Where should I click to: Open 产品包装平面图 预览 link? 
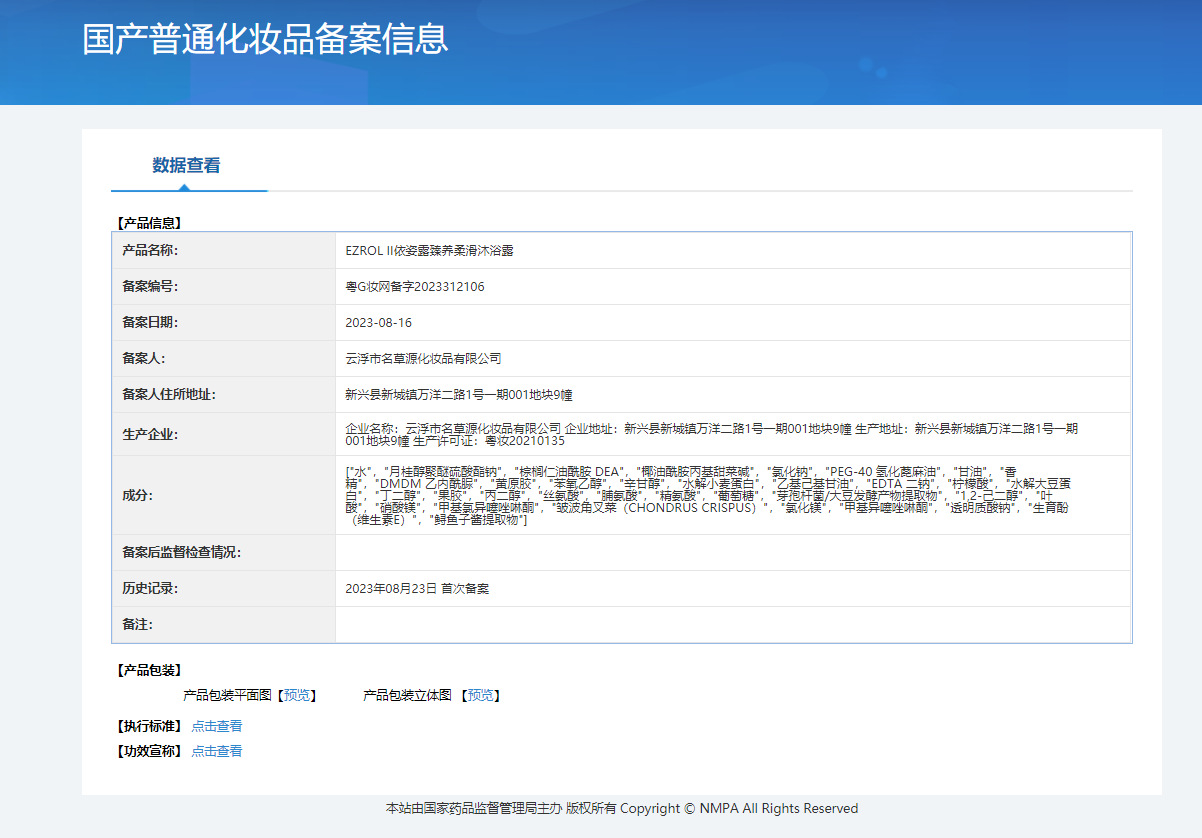tap(296, 695)
